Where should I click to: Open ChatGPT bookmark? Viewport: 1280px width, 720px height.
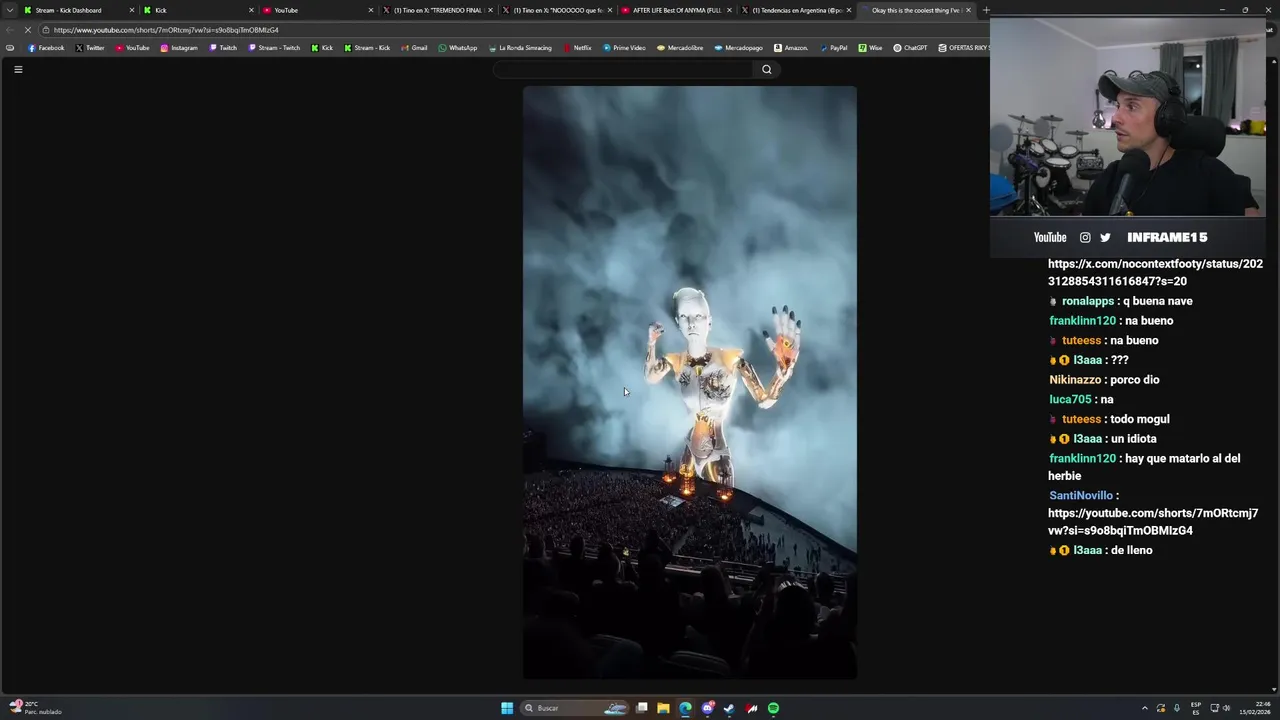(x=910, y=48)
